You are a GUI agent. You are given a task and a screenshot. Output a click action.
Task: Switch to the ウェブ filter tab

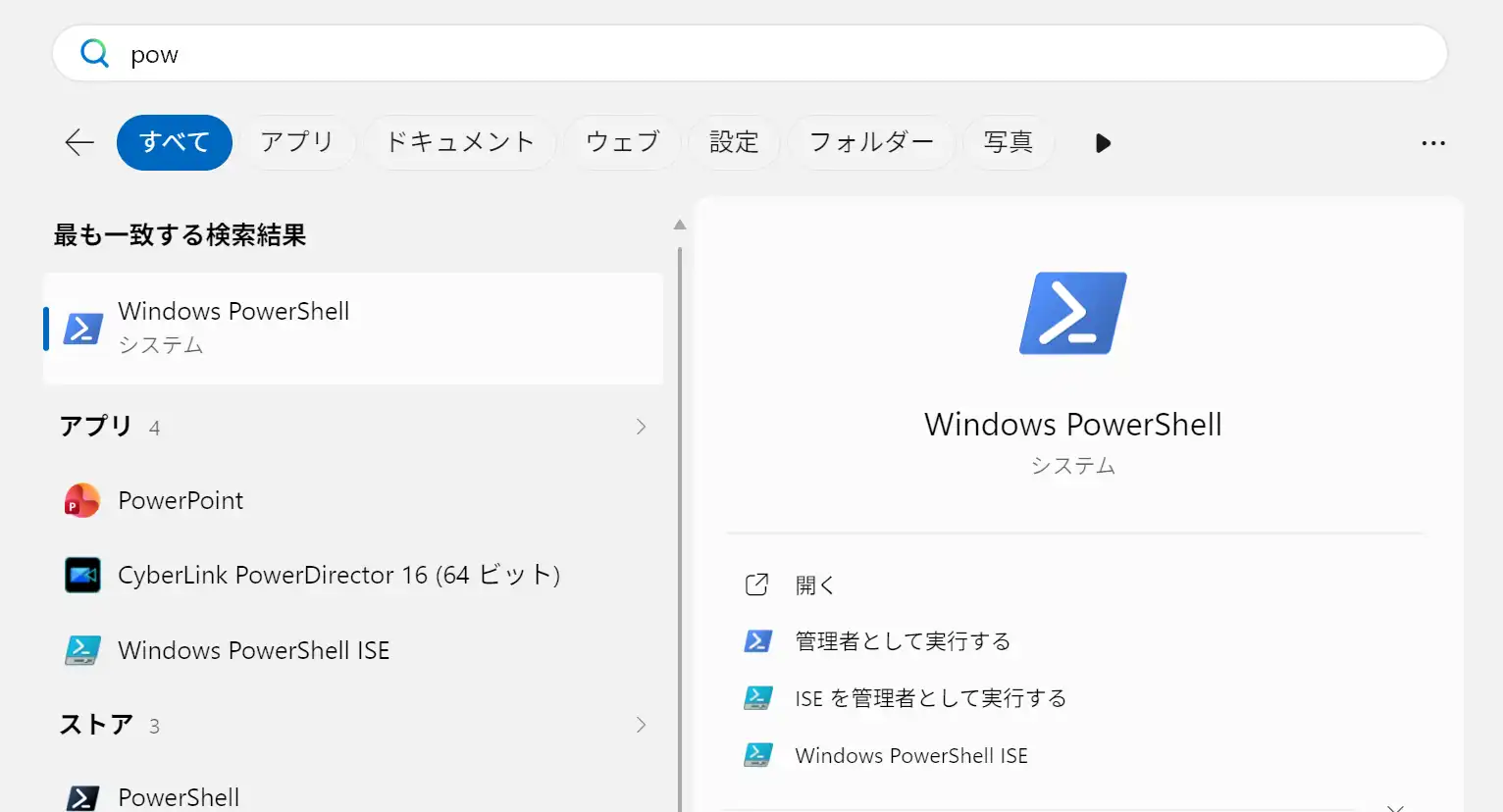[x=622, y=142]
